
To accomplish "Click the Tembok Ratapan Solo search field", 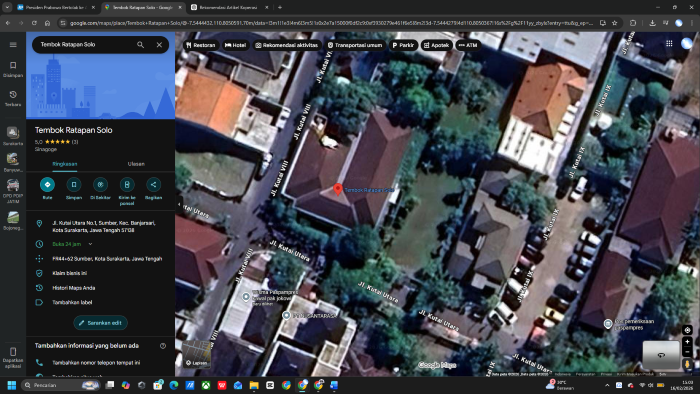I will coord(85,45).
